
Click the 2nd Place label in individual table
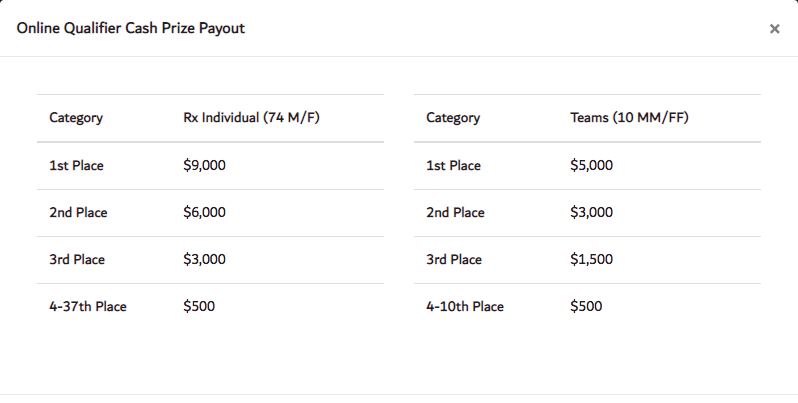coord(78,212)
